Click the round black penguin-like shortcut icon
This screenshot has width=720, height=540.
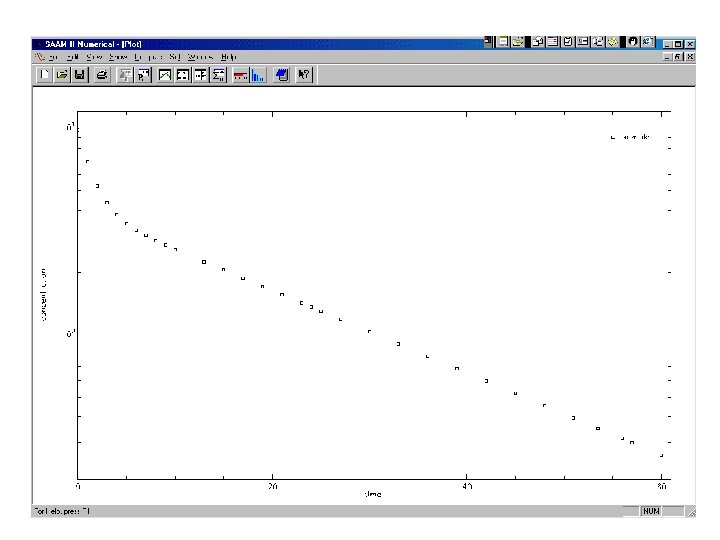tap(633, 42)
